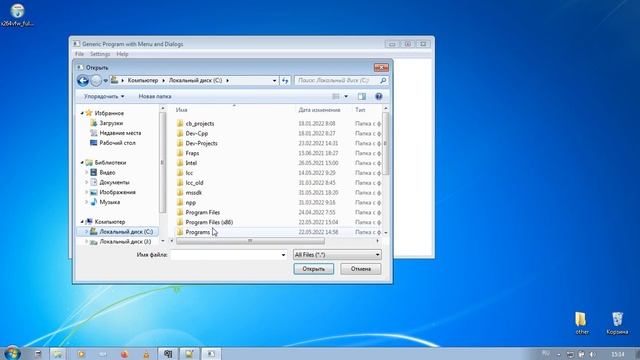The image size is (640, 360).
Task: Click the greyed Forward arrow button
Action: (96, 80)
